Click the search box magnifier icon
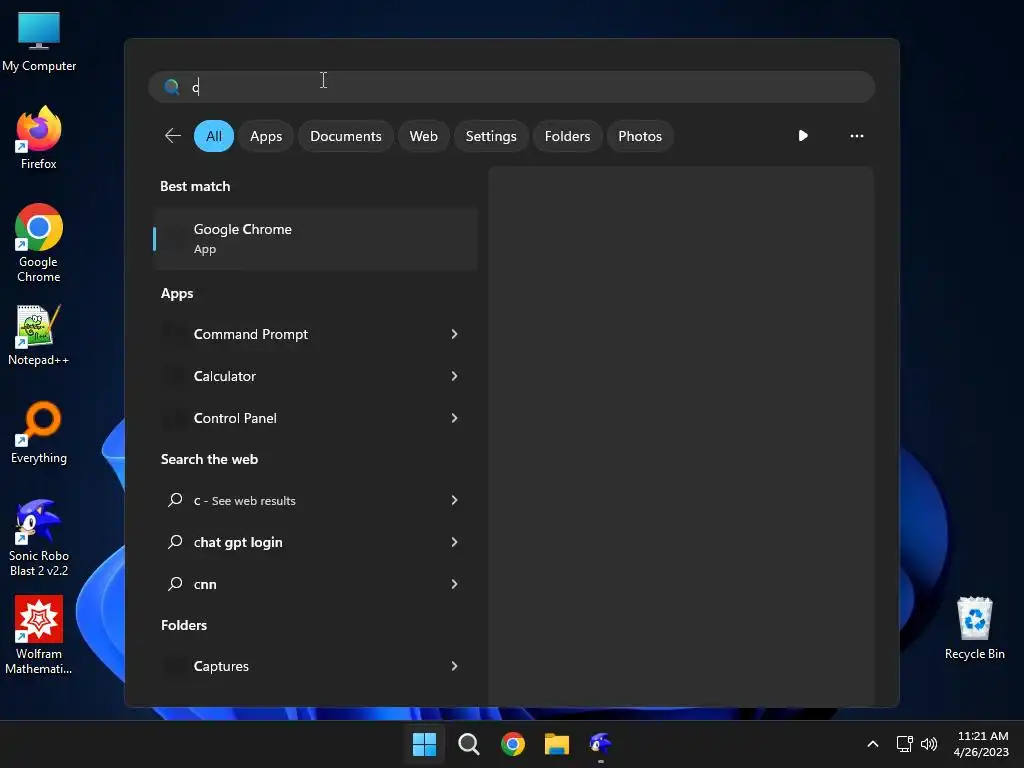The image size is (1024, 768). pos(172,87)
